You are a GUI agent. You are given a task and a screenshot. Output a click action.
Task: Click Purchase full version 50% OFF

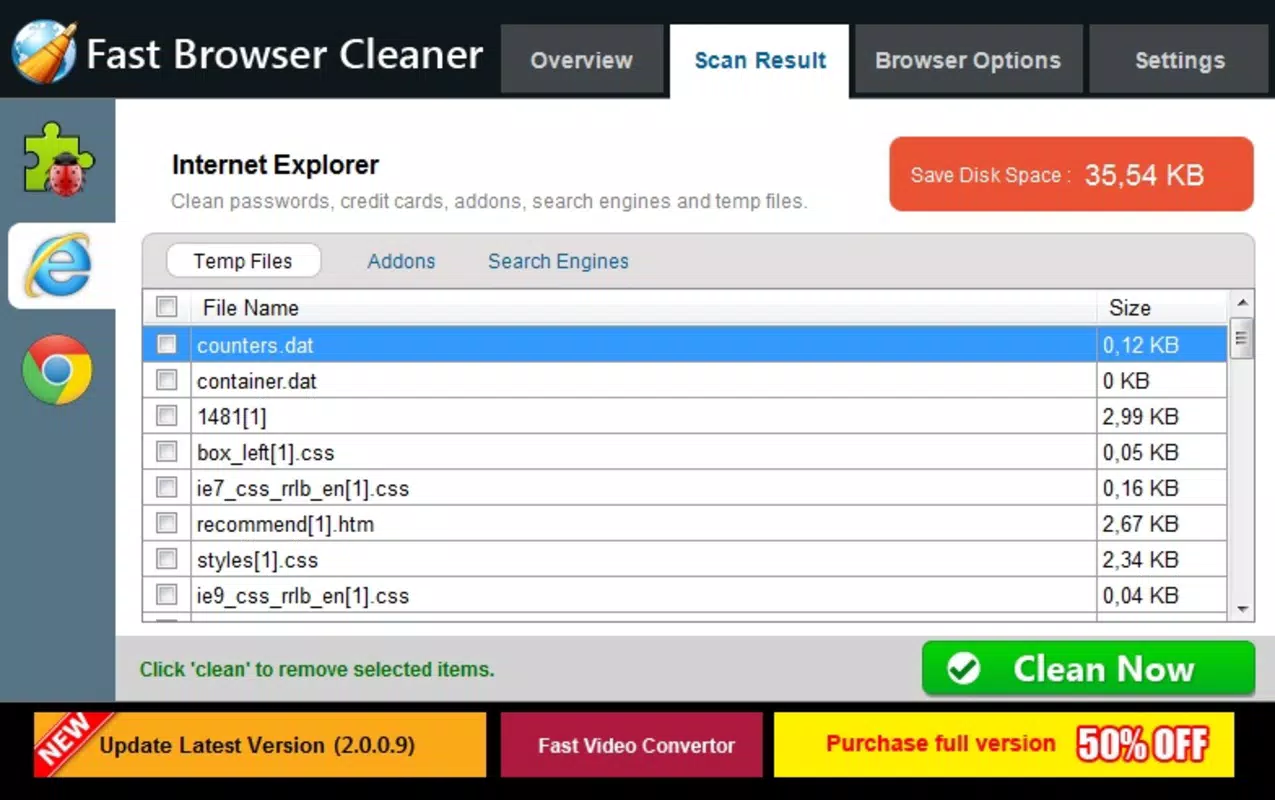tap(1004, 745)
